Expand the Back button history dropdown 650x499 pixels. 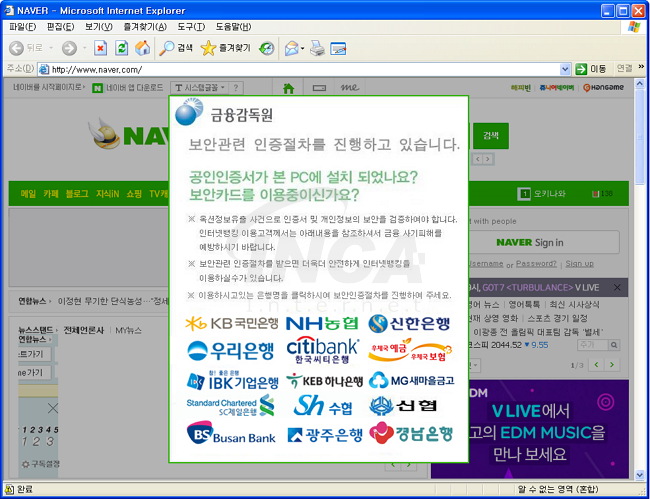click(51, 48)
